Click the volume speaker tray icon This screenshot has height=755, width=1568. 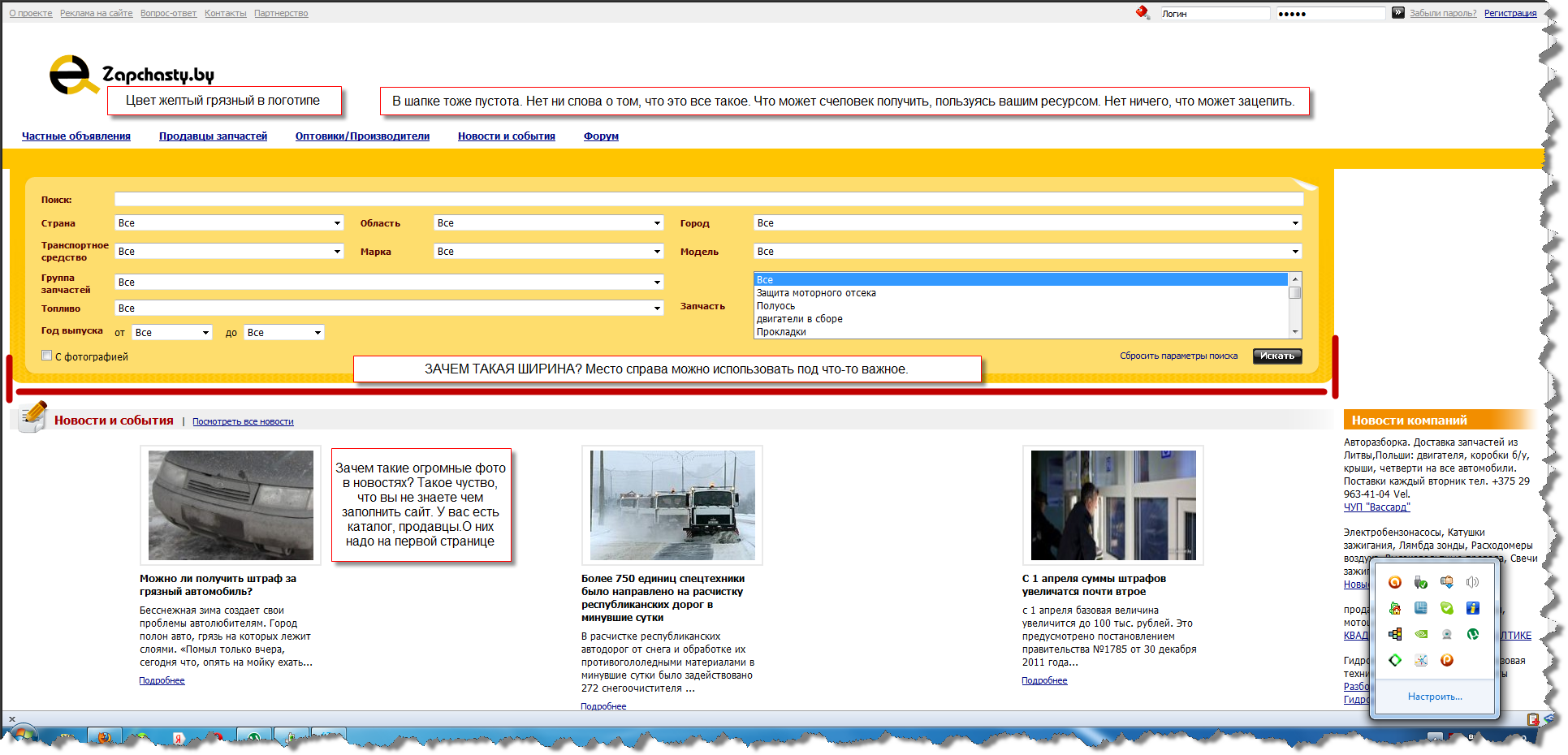[1472, 582]
